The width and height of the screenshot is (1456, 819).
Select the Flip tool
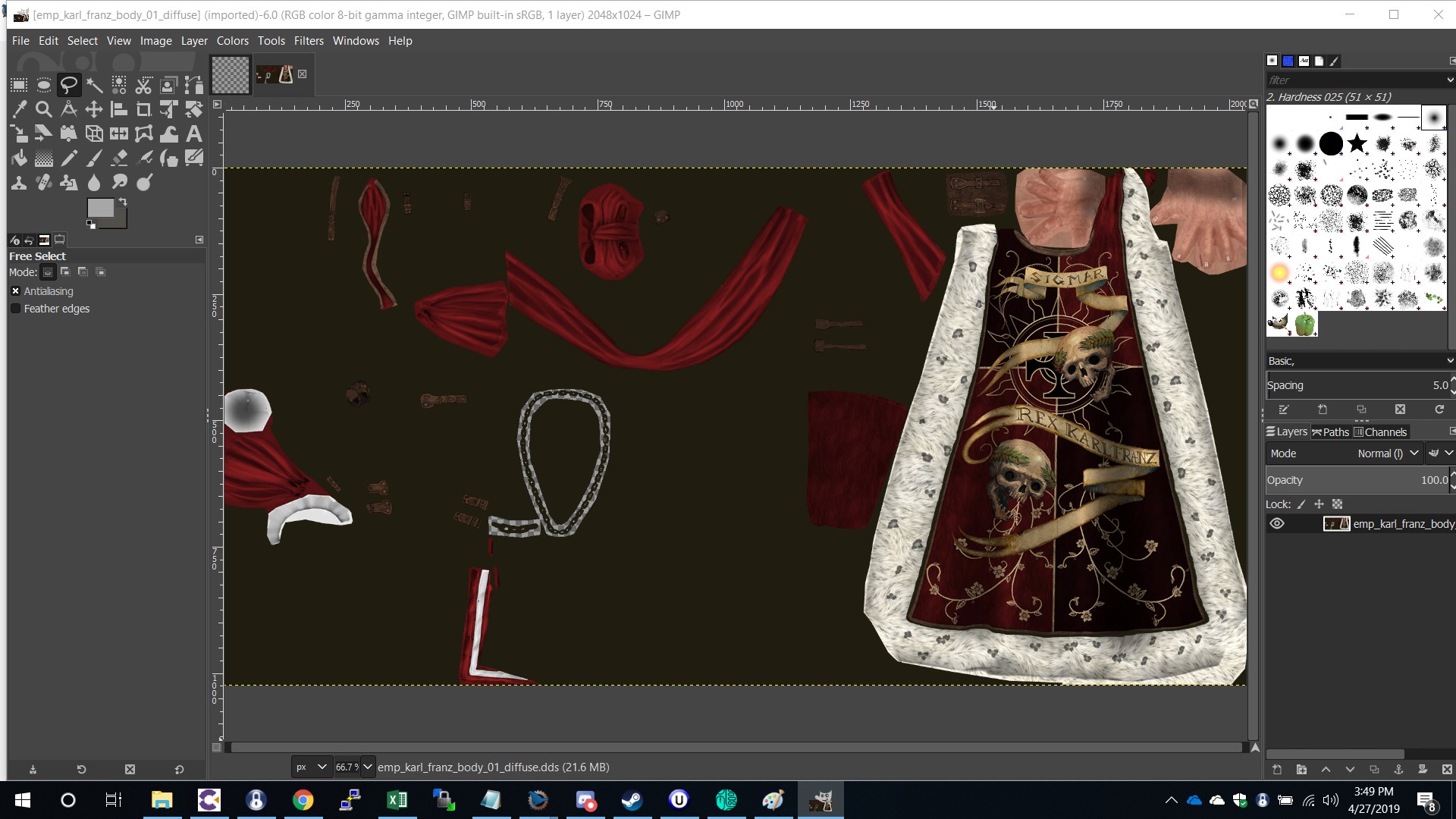119,134
